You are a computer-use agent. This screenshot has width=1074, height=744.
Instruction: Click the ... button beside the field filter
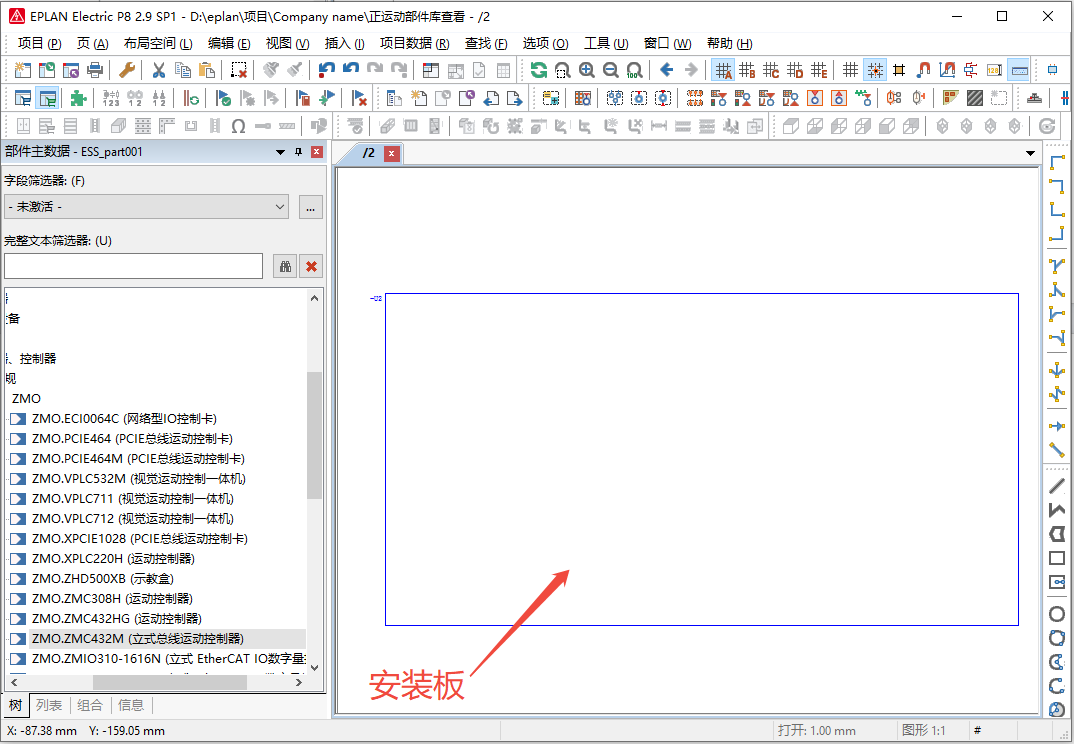tap(310, 207)
